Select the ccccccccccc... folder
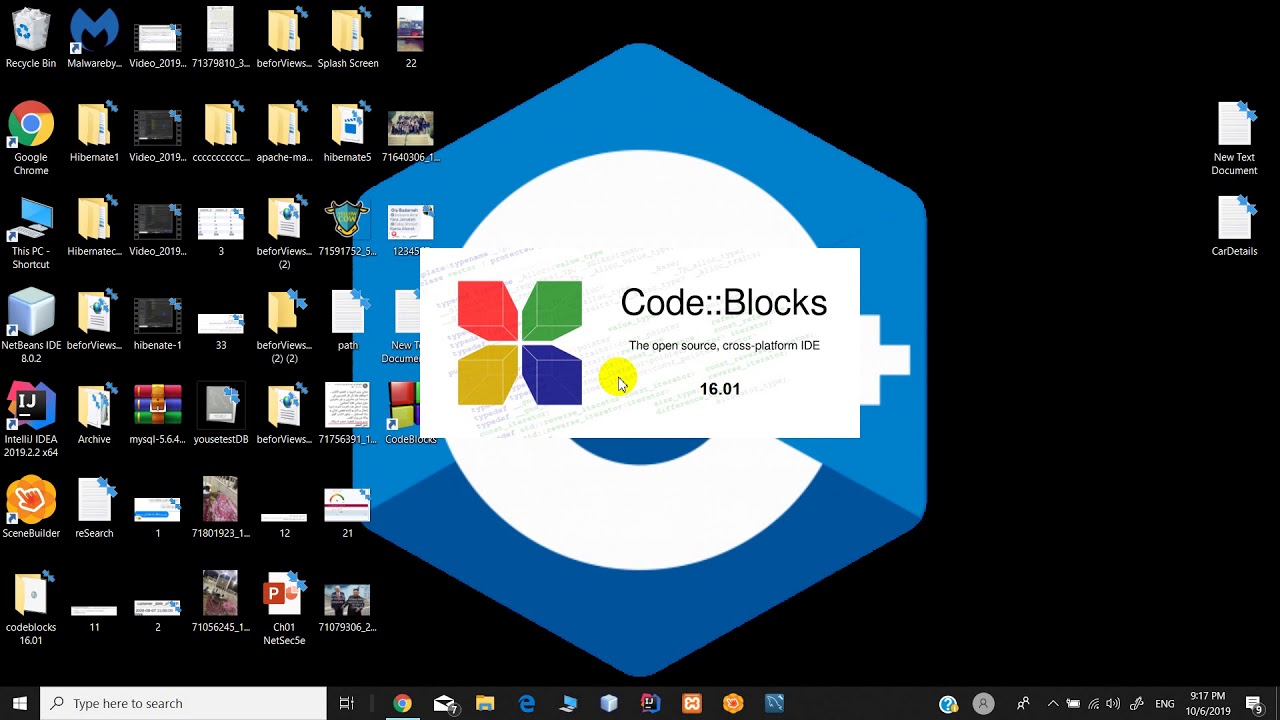1280x720 pixels. (x=220, y=132)
